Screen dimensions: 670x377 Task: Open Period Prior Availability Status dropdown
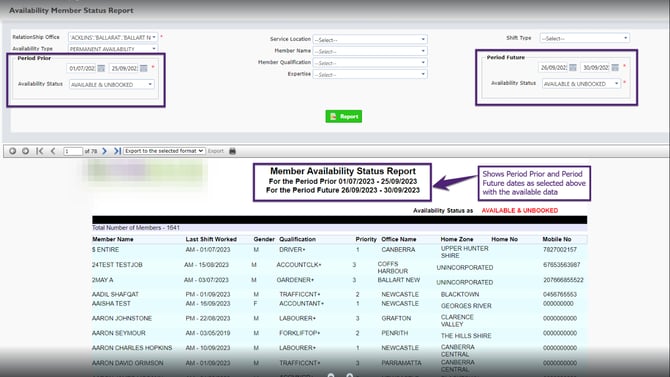click(x=112, y=85)
